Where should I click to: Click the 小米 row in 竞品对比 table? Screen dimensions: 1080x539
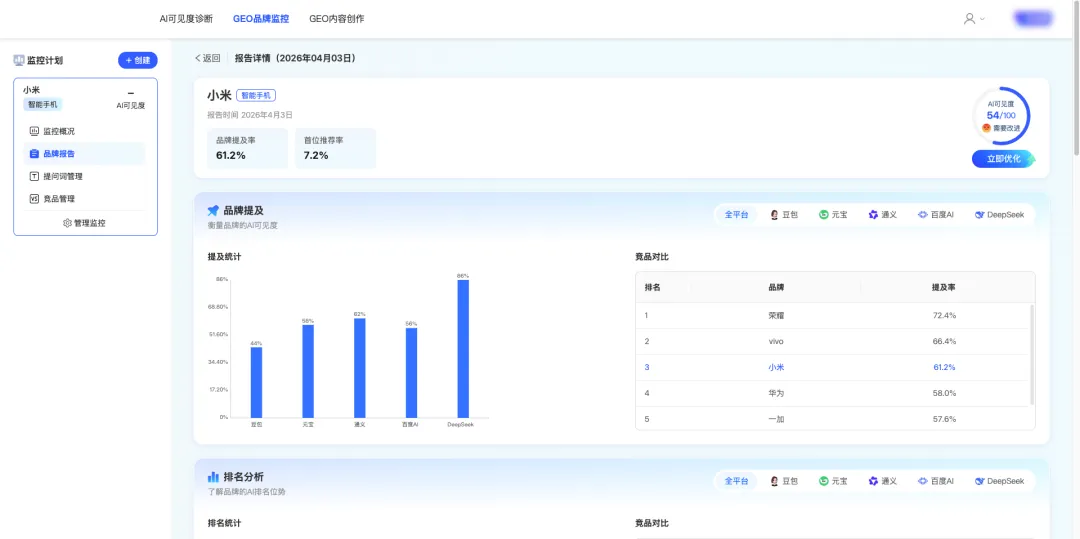[834, 368]
